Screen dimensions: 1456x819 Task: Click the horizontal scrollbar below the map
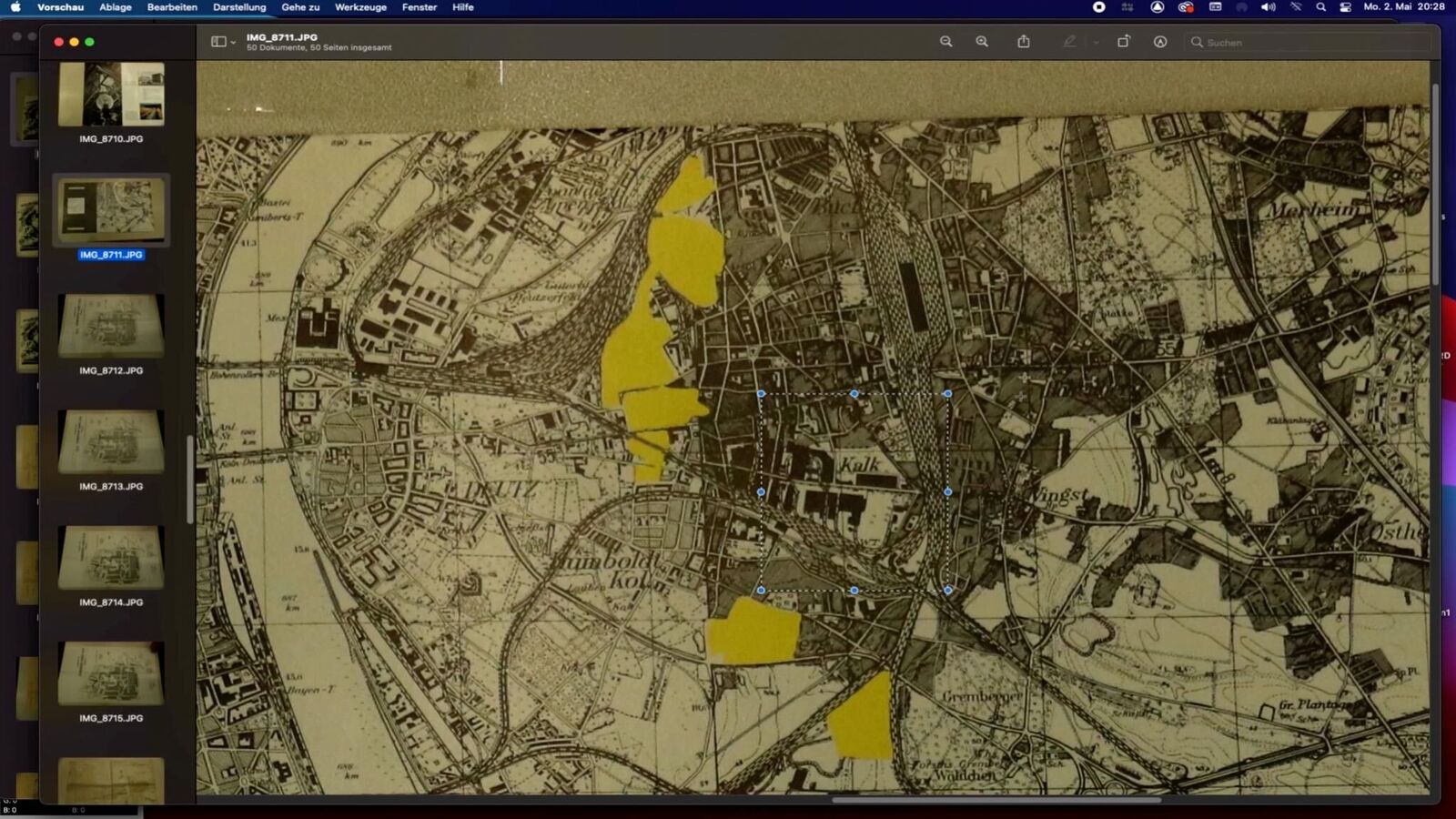tap(996, 800)
